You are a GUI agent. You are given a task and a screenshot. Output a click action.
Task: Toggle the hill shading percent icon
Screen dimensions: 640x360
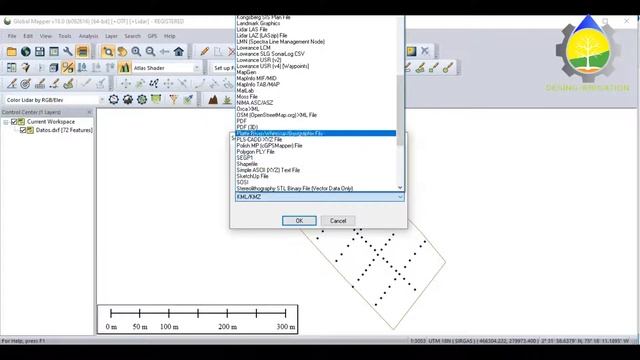coord(68,68)
